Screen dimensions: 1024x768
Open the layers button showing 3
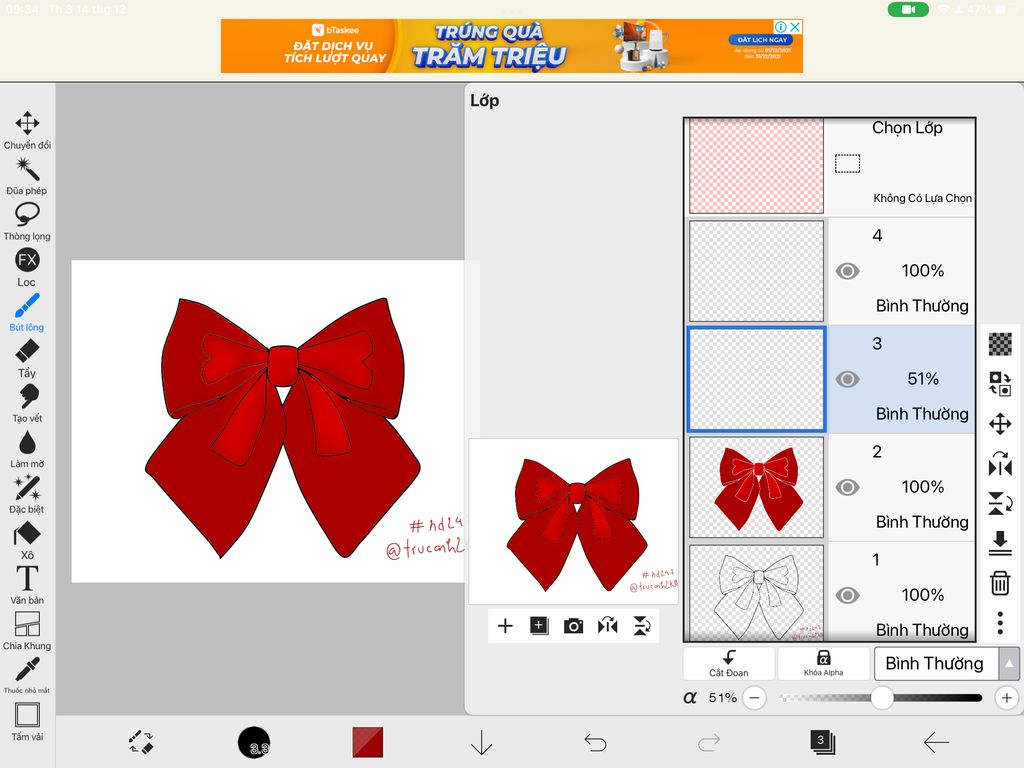click(822, 743)
